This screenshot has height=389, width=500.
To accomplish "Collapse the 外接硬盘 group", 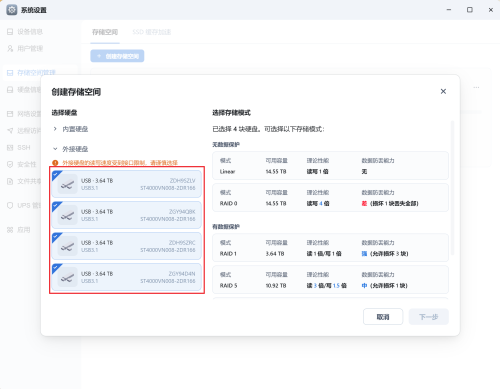I will coord(70,149).
